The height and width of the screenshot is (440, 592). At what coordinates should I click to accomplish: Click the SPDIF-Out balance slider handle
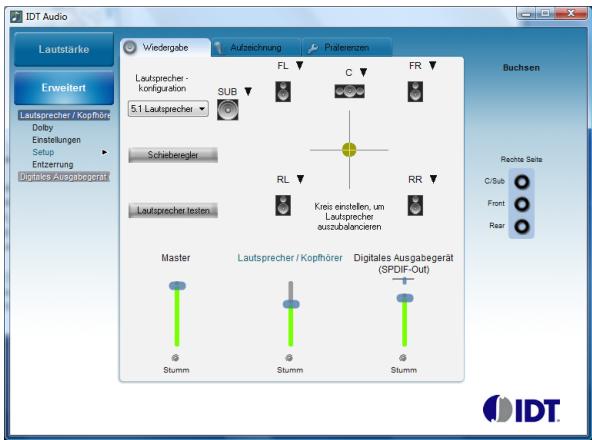[x=404, y=280]
